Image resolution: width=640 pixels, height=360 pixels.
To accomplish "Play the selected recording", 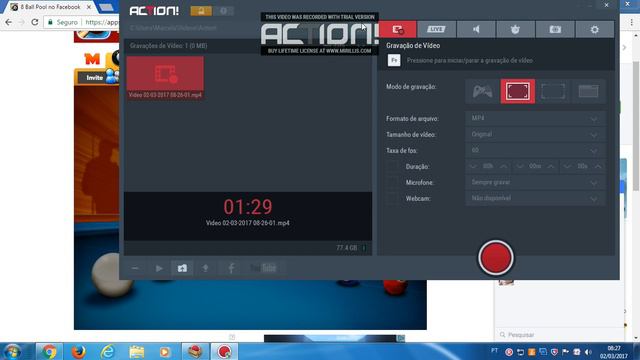I will [159, 268].
